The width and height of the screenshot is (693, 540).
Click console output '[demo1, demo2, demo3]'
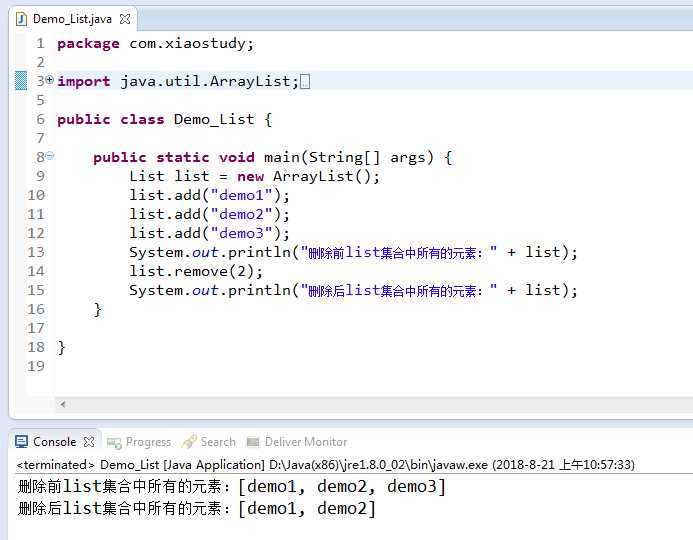(342, 487)
